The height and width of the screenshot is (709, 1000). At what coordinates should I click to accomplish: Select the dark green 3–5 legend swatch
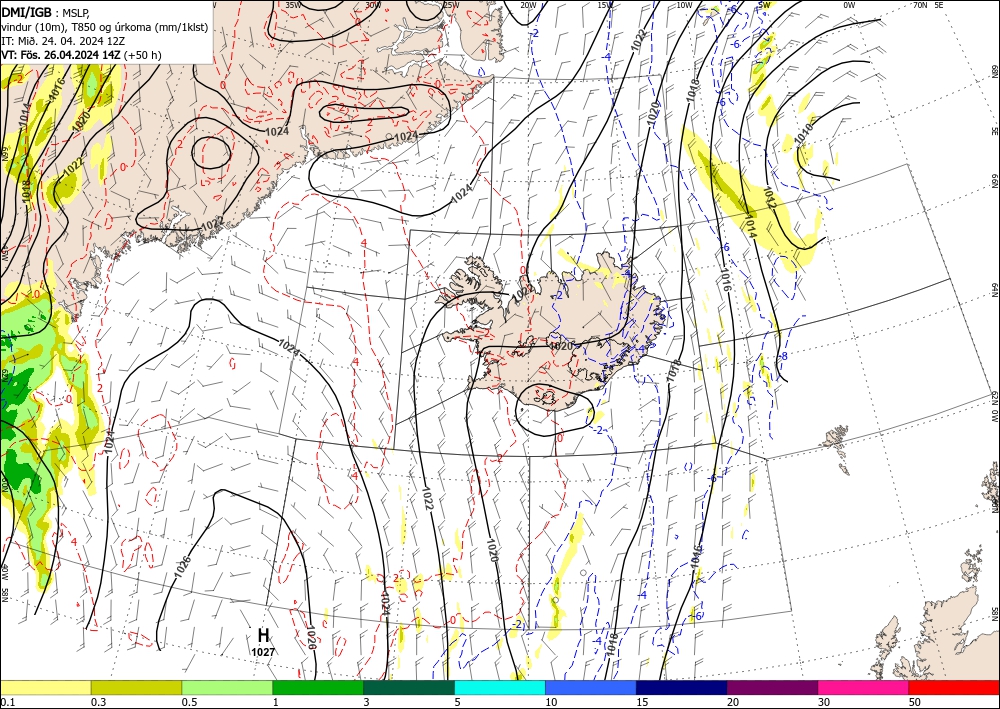(x=409, y=687)
